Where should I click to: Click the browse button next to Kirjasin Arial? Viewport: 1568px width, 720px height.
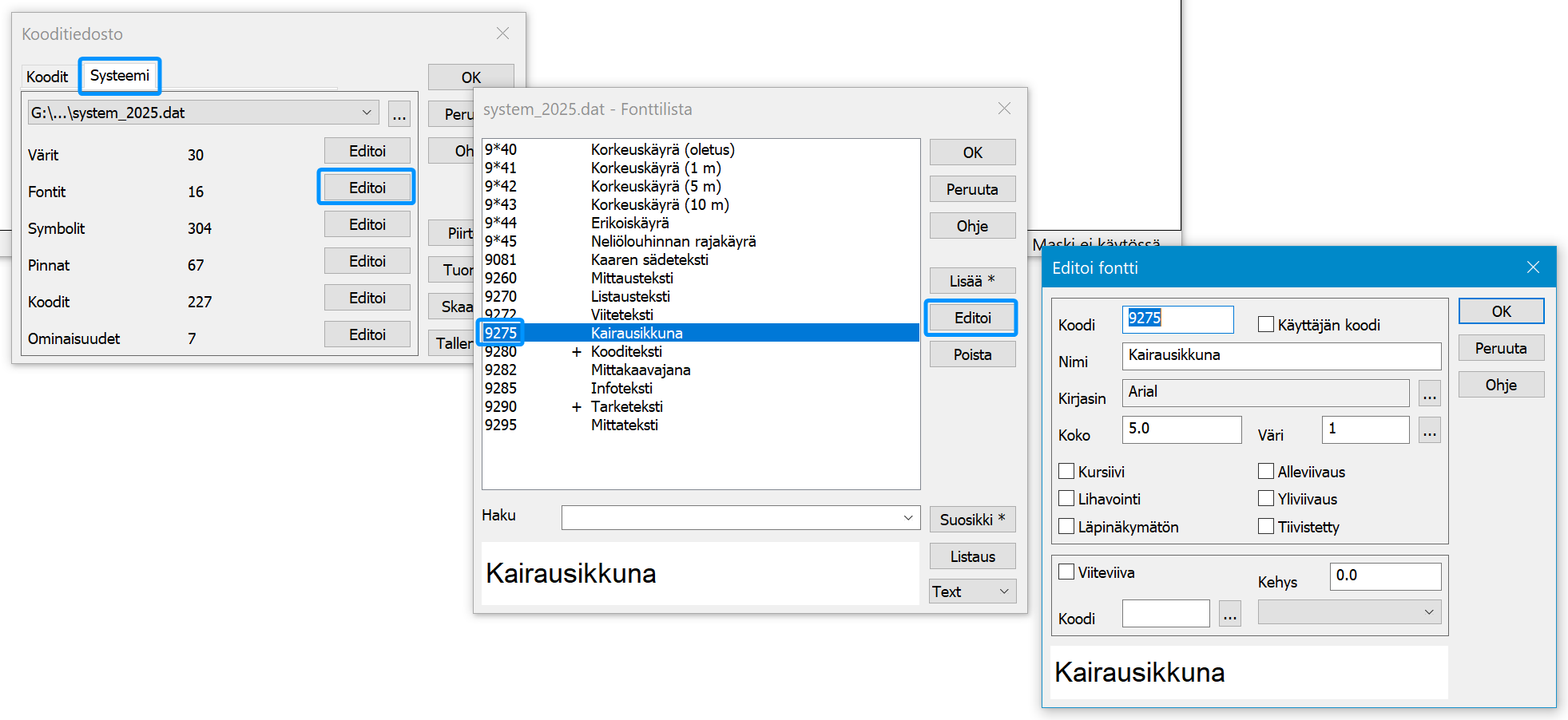(x=1429, y=394)
